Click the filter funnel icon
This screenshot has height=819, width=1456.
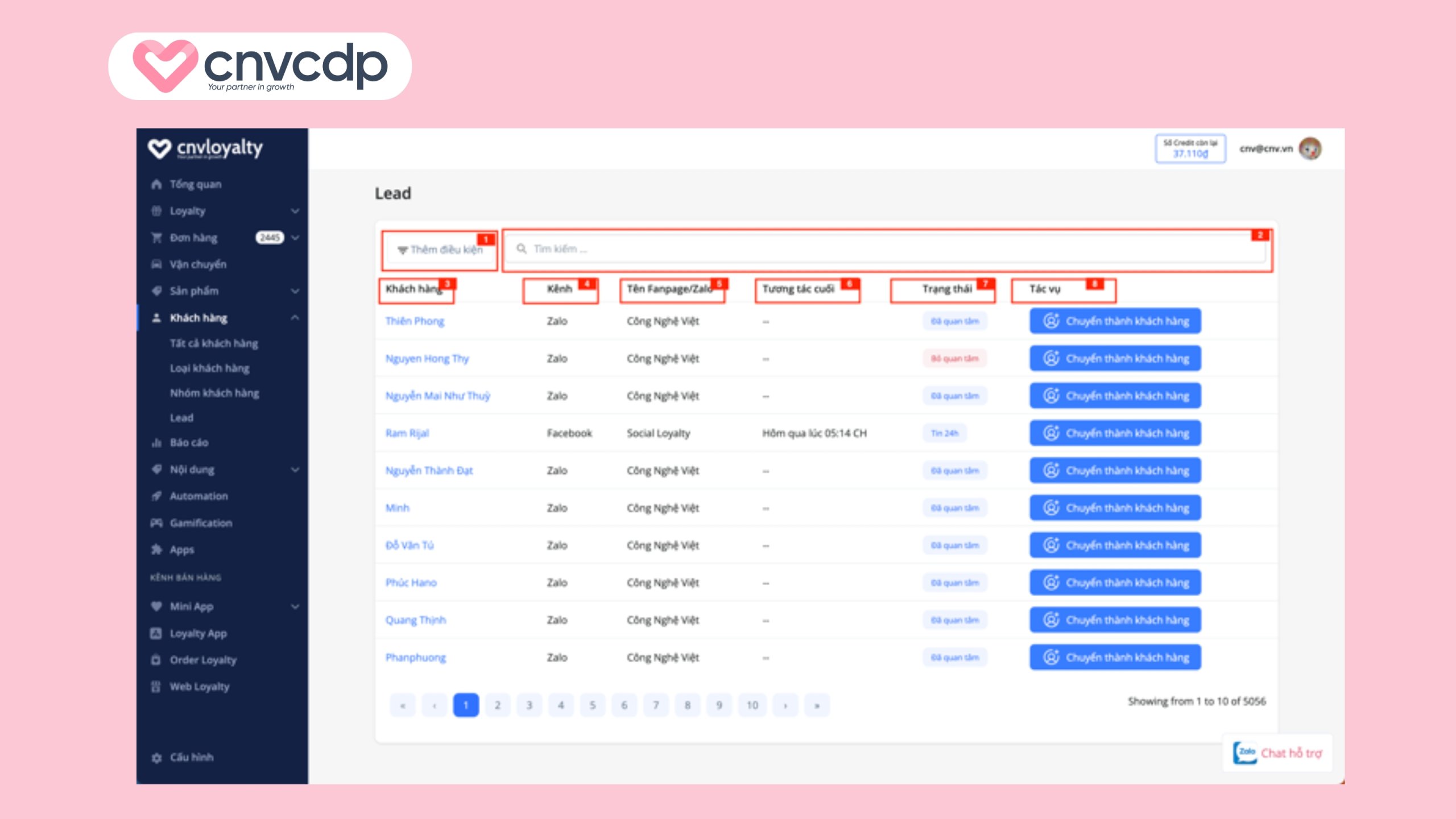[403, 250]
